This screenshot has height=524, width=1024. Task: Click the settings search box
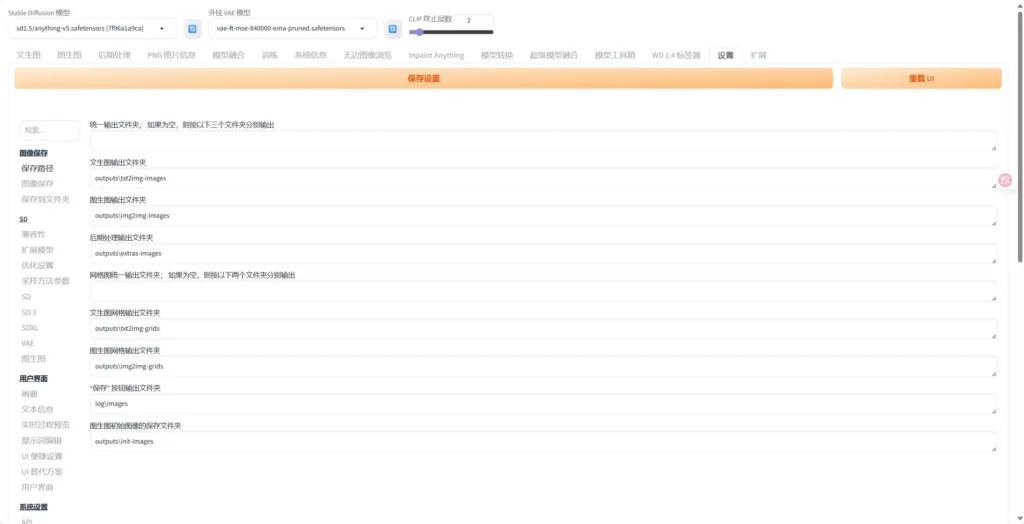coord(50,130)
